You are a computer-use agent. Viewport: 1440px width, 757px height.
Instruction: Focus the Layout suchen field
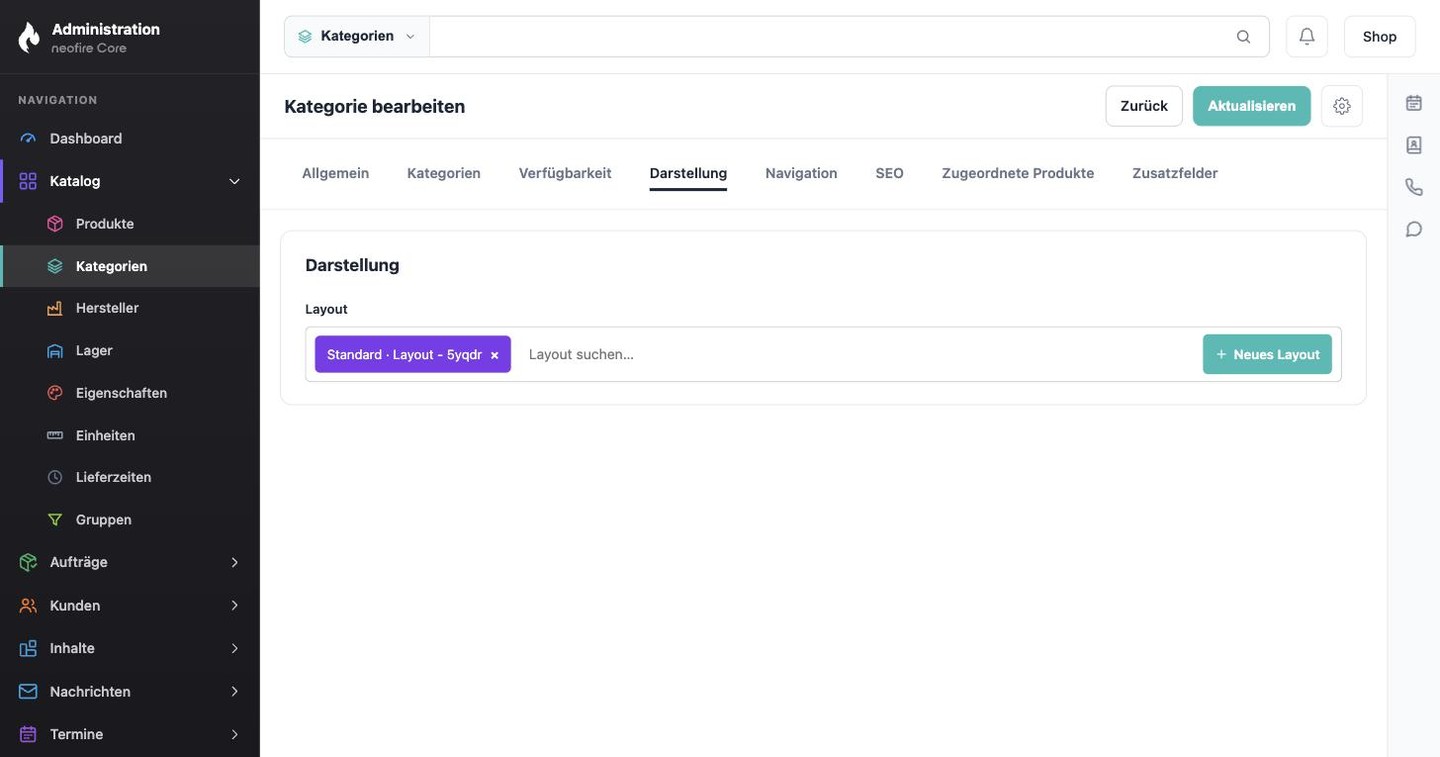[x=860, y=354]
